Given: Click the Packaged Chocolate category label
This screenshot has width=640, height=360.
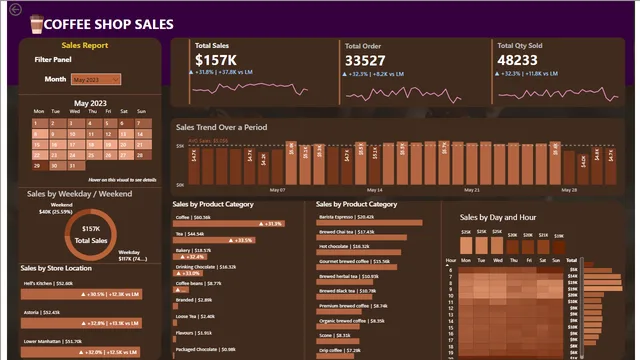Looking at the screenshot, I should point(206,349).
